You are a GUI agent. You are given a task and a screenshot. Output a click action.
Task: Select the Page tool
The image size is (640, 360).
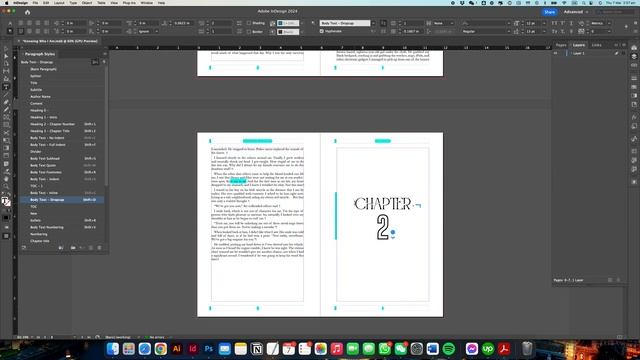(6, 64)
